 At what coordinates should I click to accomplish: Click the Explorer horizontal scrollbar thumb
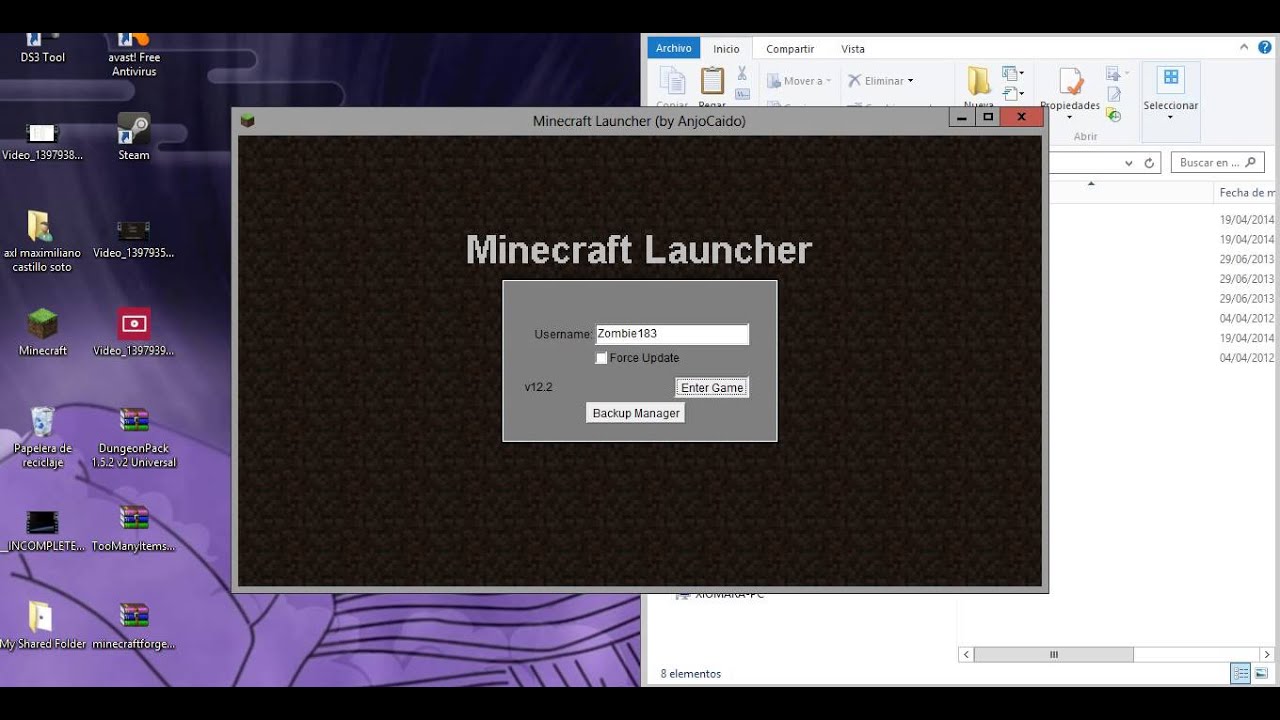1054,655
